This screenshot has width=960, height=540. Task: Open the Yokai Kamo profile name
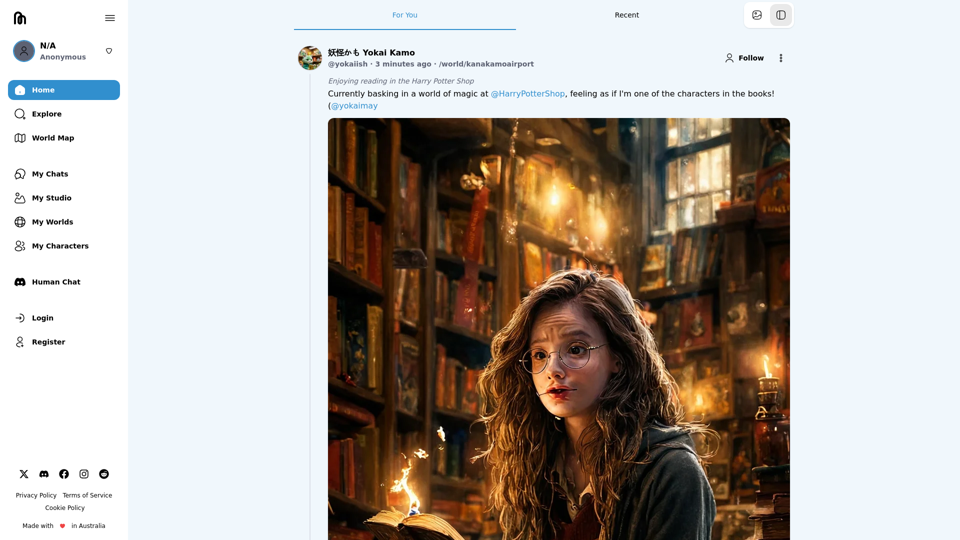371,53
